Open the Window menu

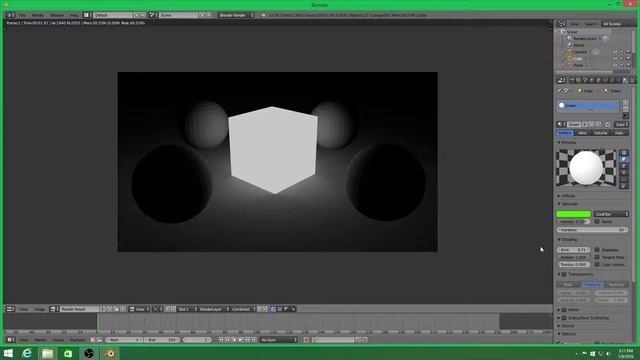click(x=57, y=15)
